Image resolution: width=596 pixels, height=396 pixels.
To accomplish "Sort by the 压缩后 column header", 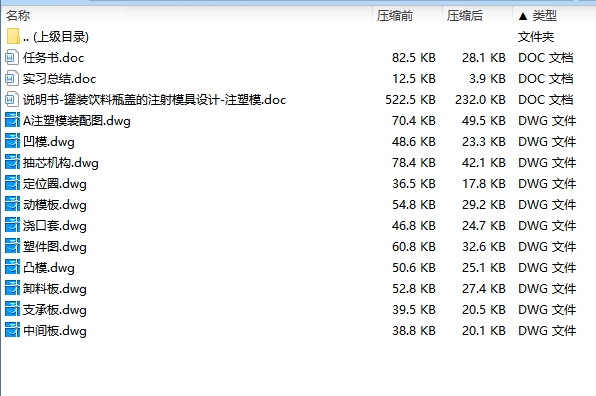I will coord(464,16).
